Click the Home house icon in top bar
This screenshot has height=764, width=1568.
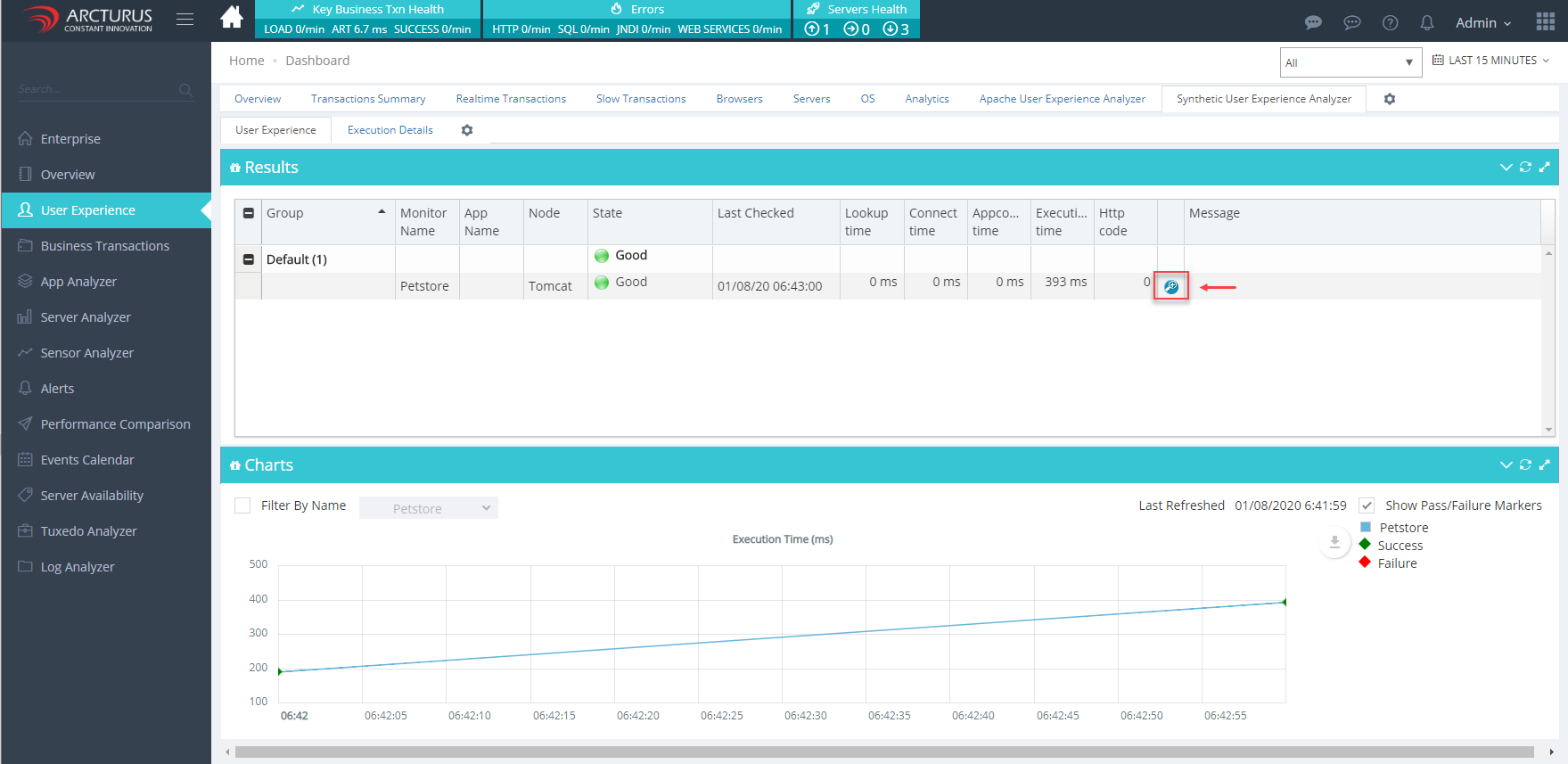(x=232, y=18)
